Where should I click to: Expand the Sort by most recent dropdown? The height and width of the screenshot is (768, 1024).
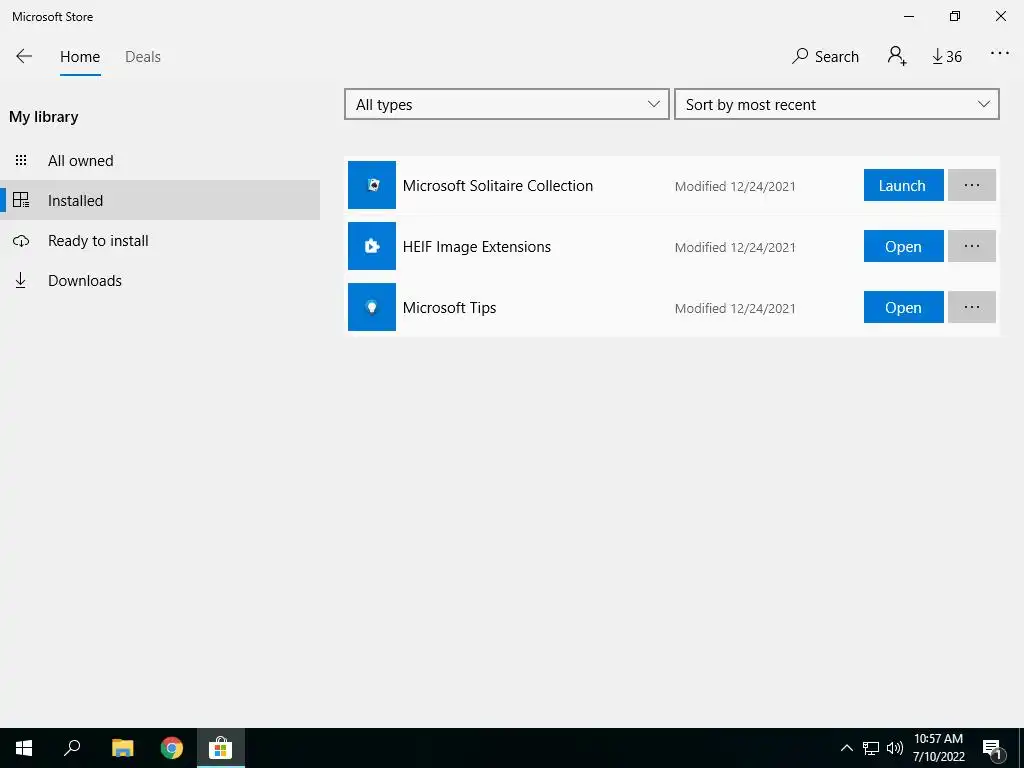(x=837, y=104)
